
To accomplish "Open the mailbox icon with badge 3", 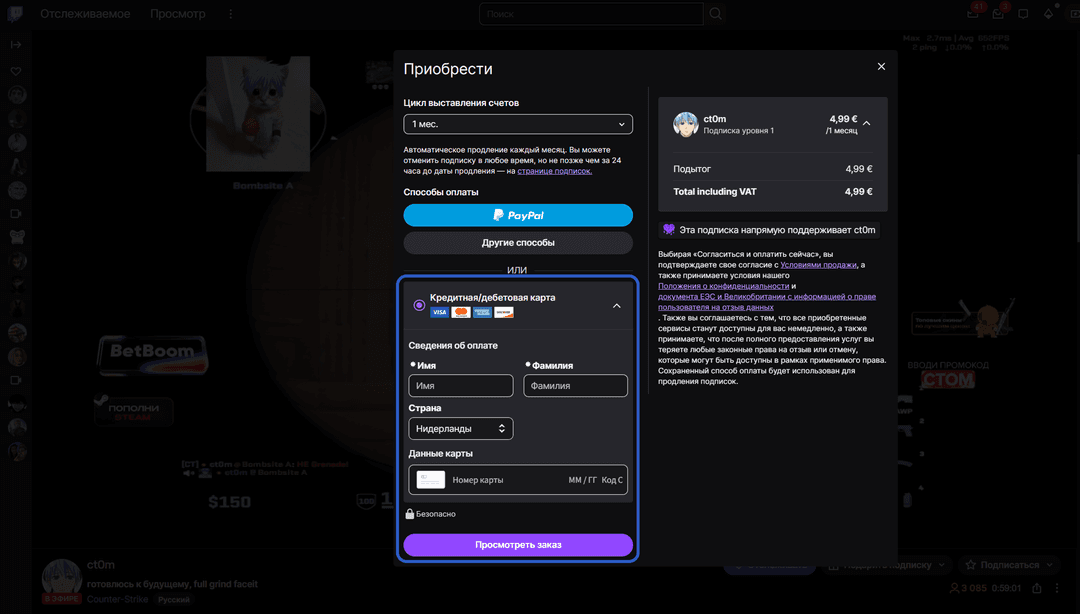I will [999, 13].
